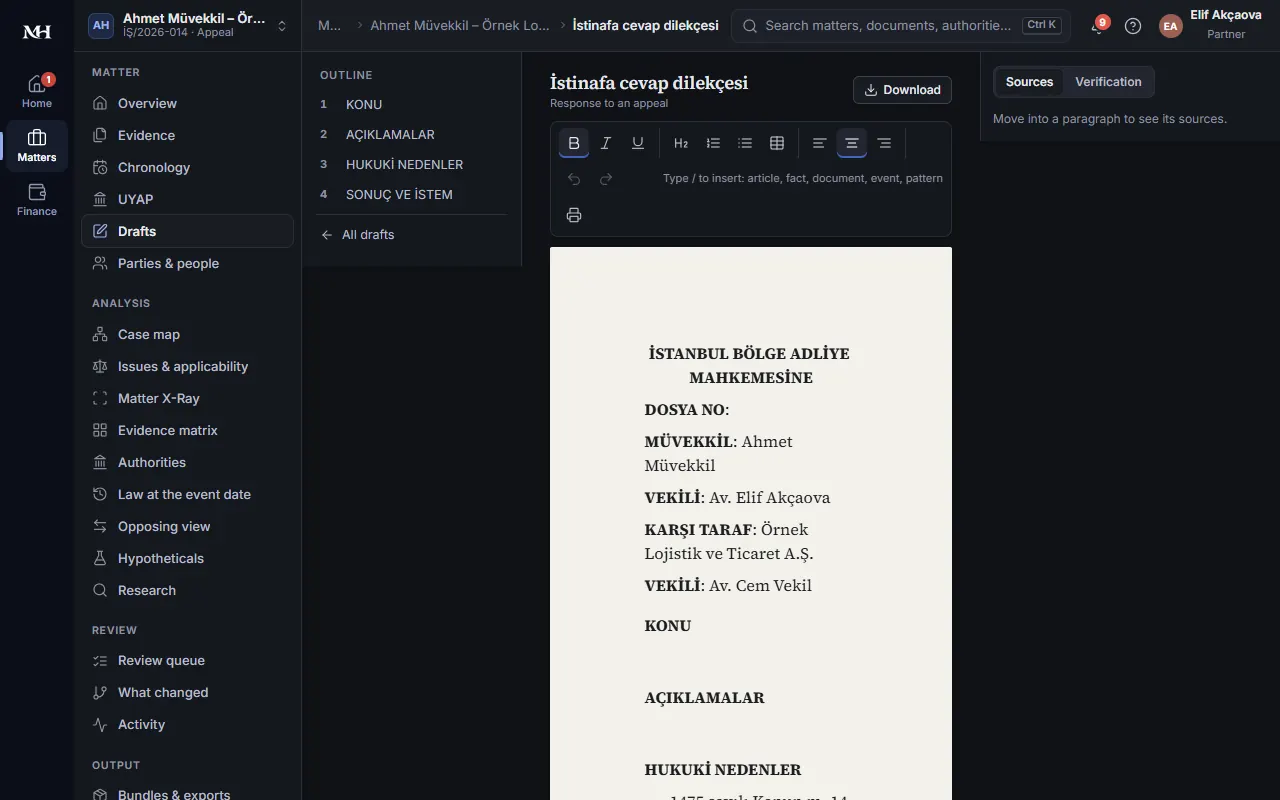
Task: Align text left
Action: pyautogui.click(x=819, y=143)
